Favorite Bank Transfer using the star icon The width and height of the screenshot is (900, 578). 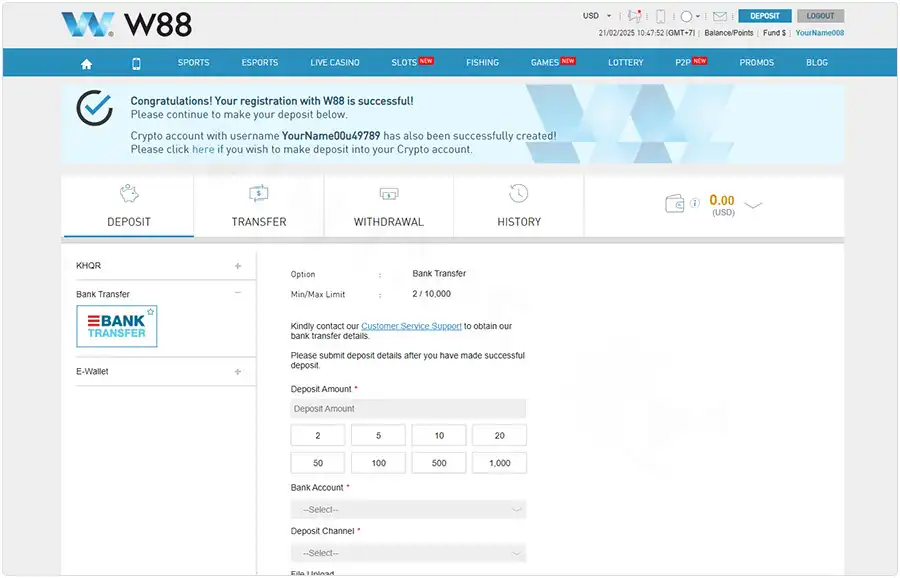tap(151, 312)
